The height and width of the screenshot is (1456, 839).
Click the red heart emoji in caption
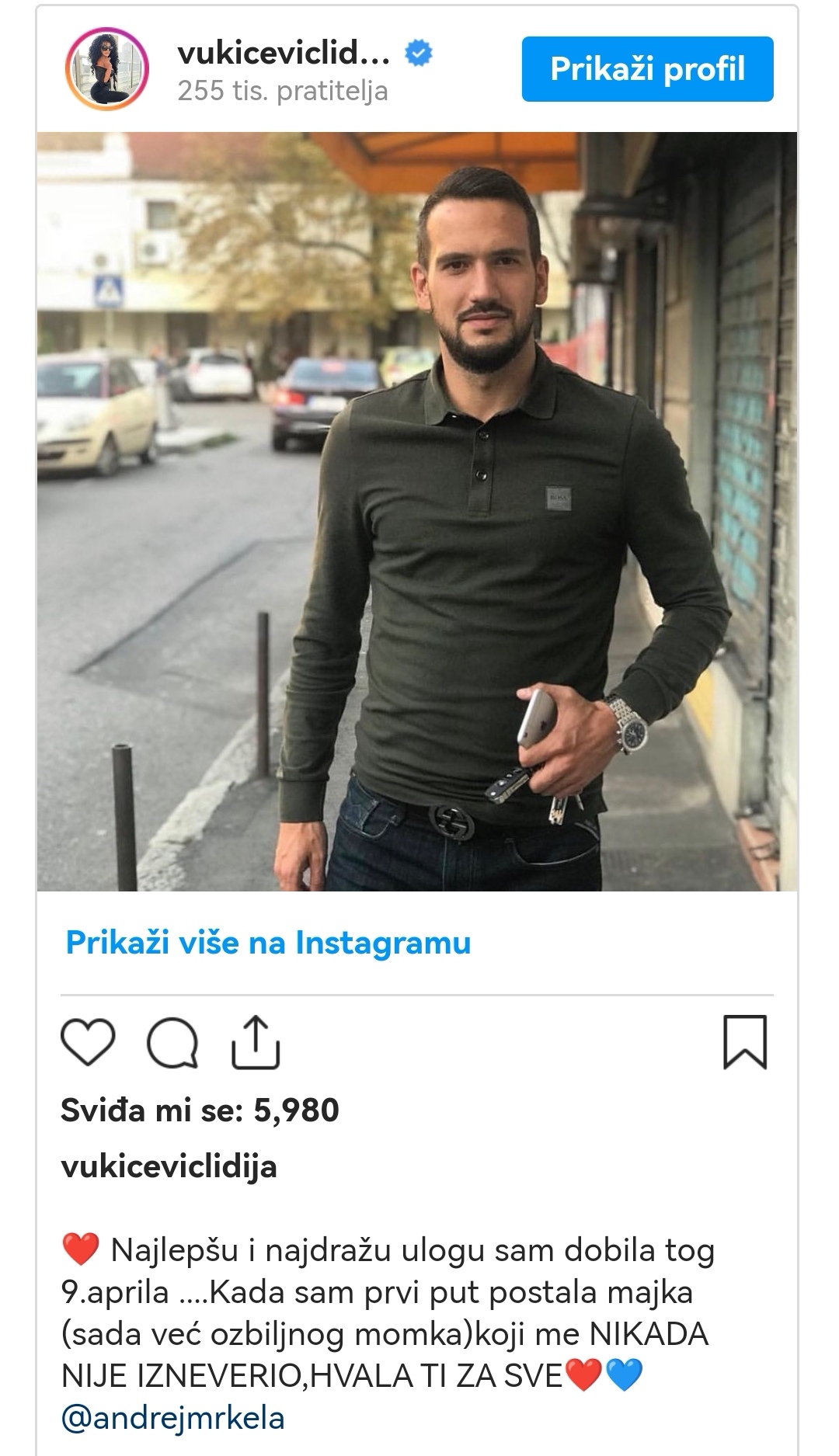80,1251
